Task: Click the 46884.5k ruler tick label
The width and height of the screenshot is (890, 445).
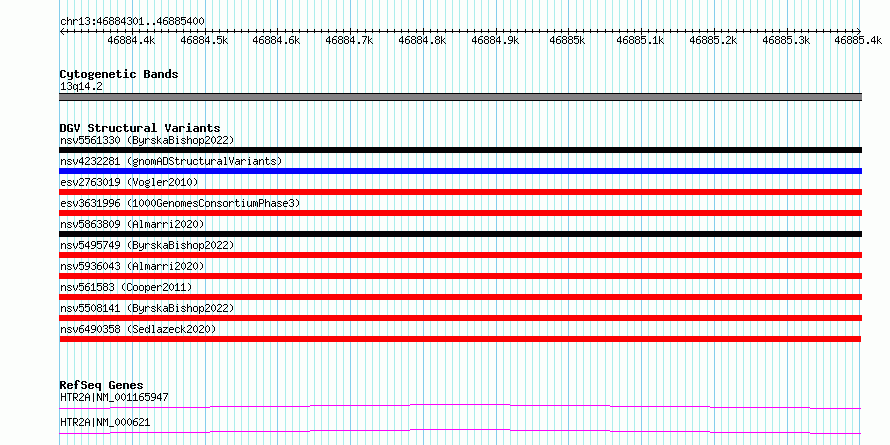Action: [x=204, y=40]
